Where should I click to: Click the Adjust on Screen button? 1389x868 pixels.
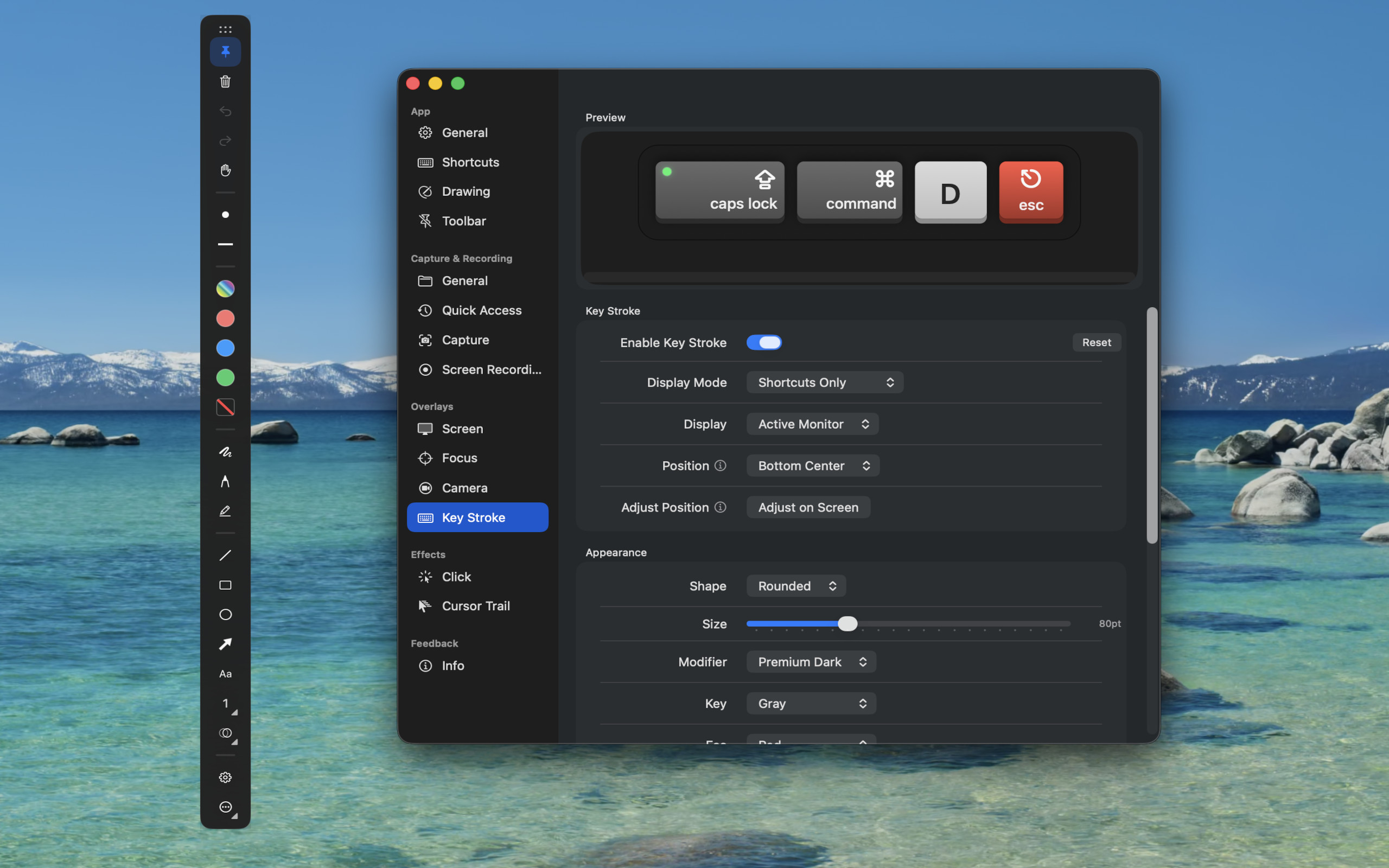808,507
